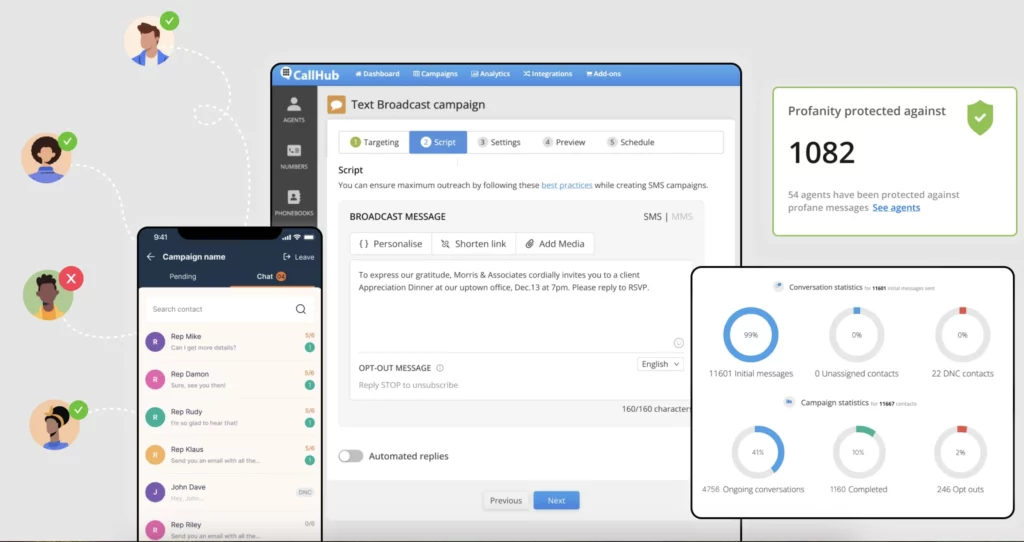Click inside the broadcast message text area
Viewport: 1024px width, 542px height.
pos(521,306)
